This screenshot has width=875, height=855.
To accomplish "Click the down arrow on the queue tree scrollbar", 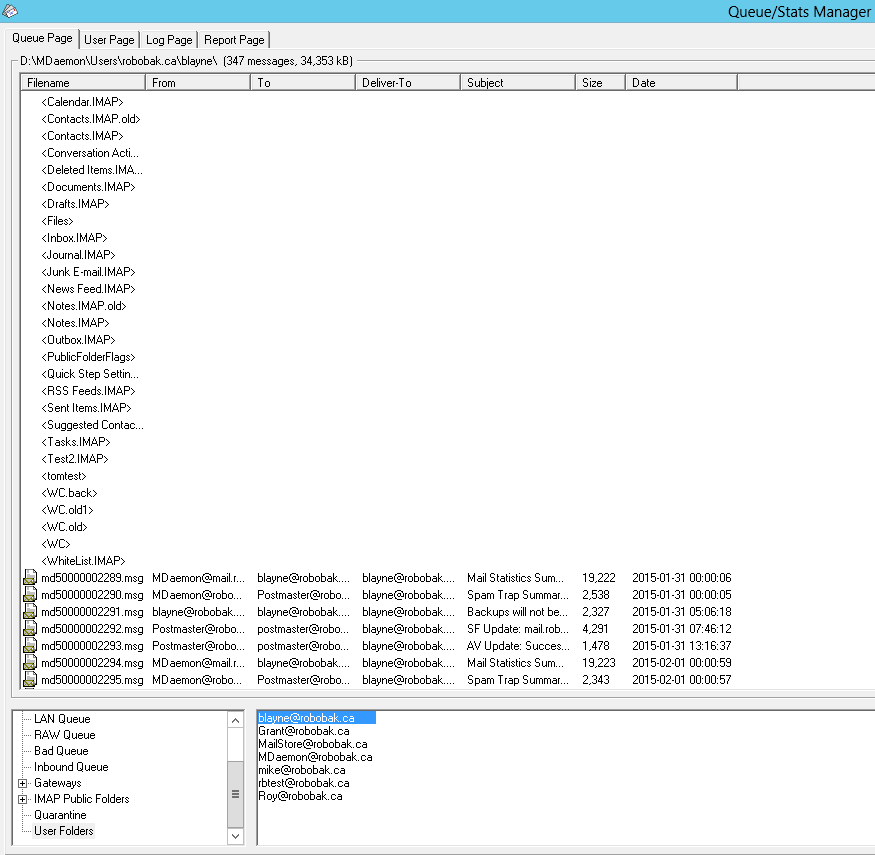I will 235,836.
